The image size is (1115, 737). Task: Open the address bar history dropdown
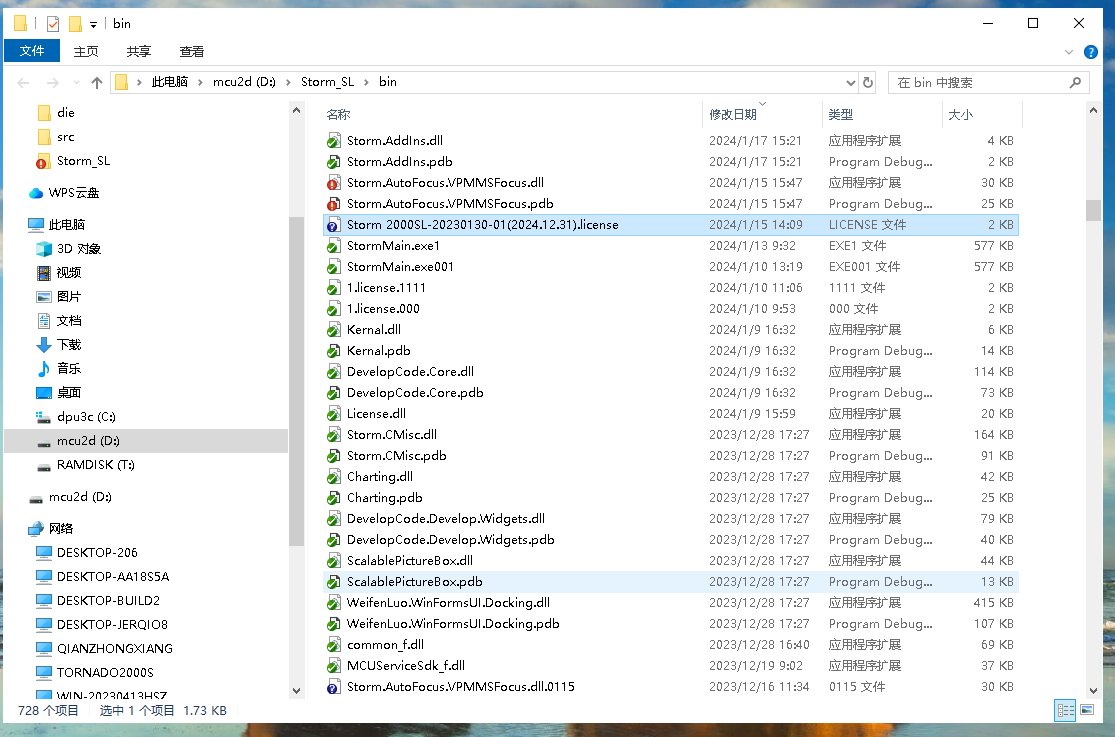point(850,83)
